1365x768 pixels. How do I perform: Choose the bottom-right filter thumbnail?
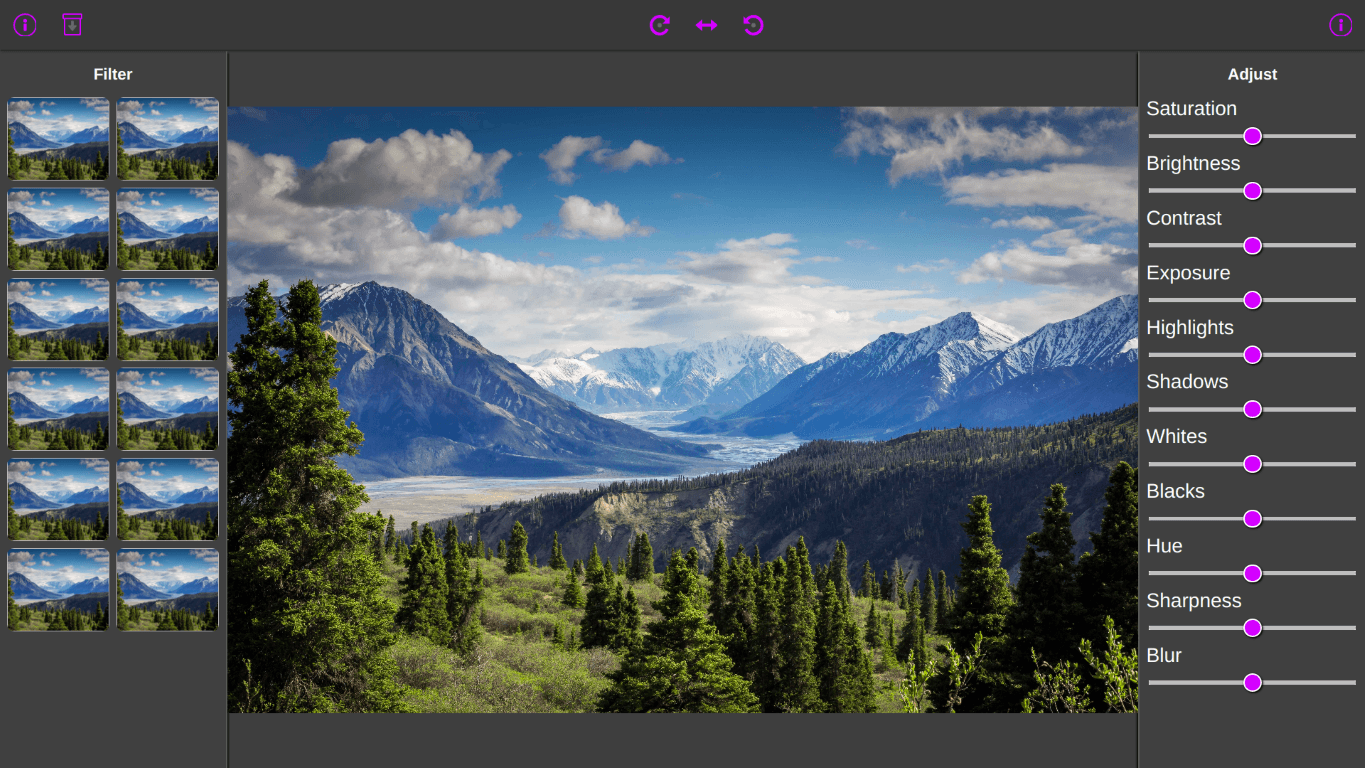(x=168, y=590)
